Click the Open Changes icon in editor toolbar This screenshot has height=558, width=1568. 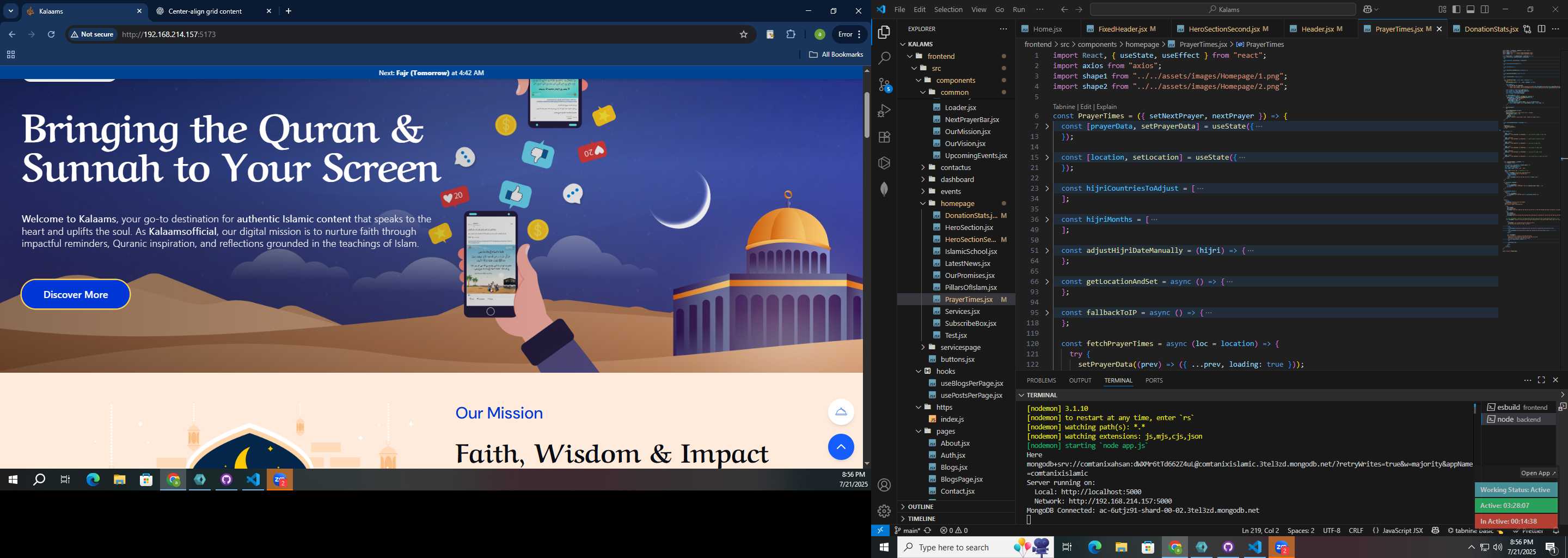pos(1527,29)
